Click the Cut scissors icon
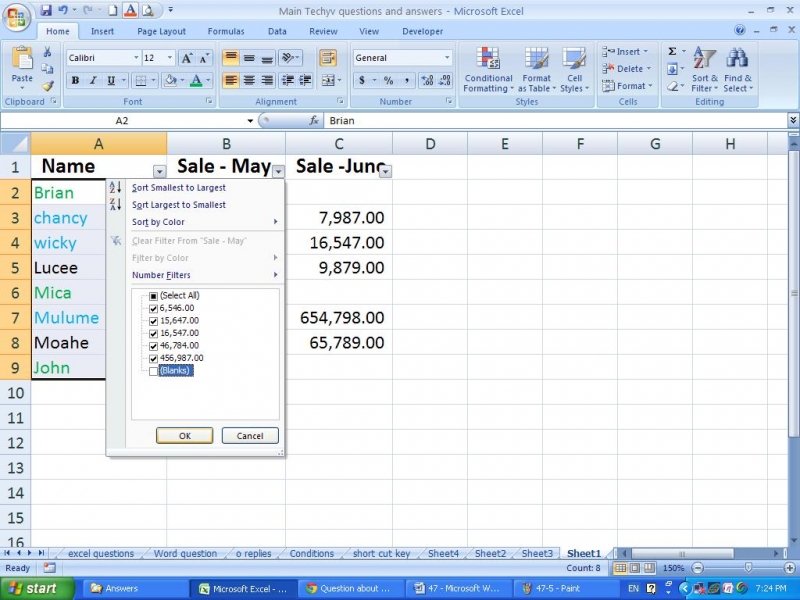The width and height of the screenshot is (800, 600). click(47, 52)
